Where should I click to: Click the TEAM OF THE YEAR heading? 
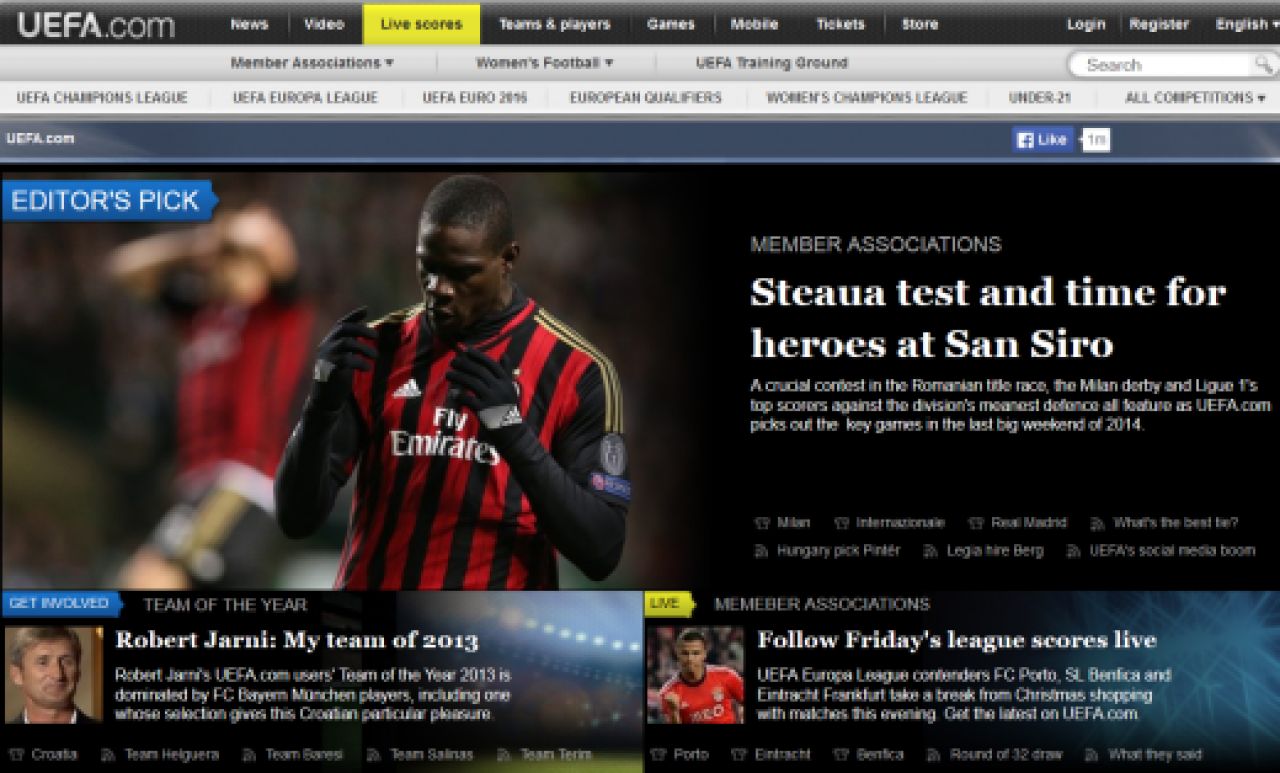pyautogui.click(x=225, y=604)
